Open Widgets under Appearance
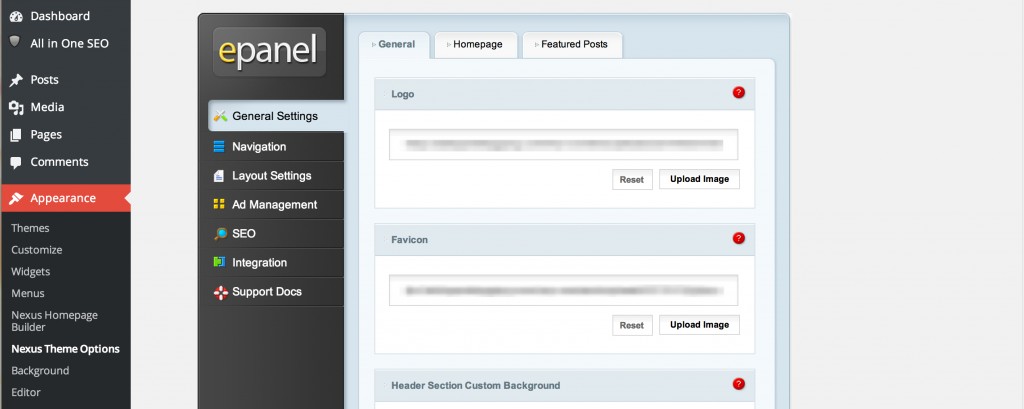The width and height of the screenshot is (1024, 409). click(x=31, y=271)
